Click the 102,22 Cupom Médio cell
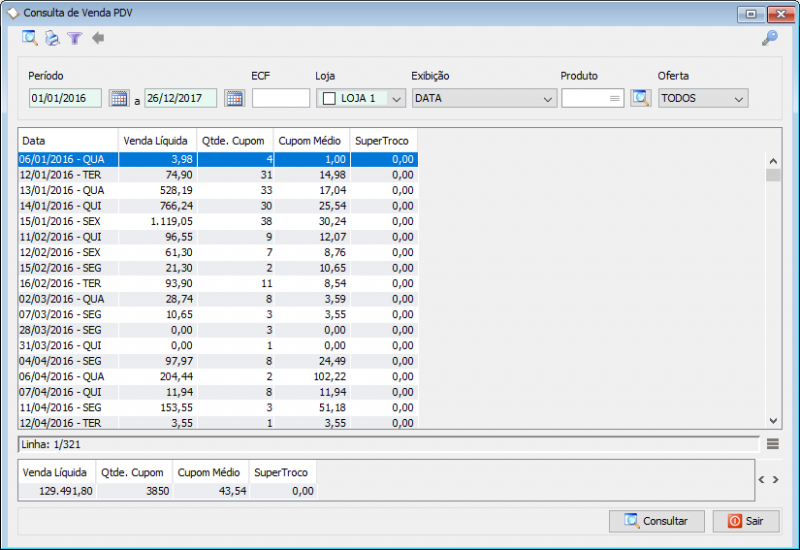 point(312,377)
